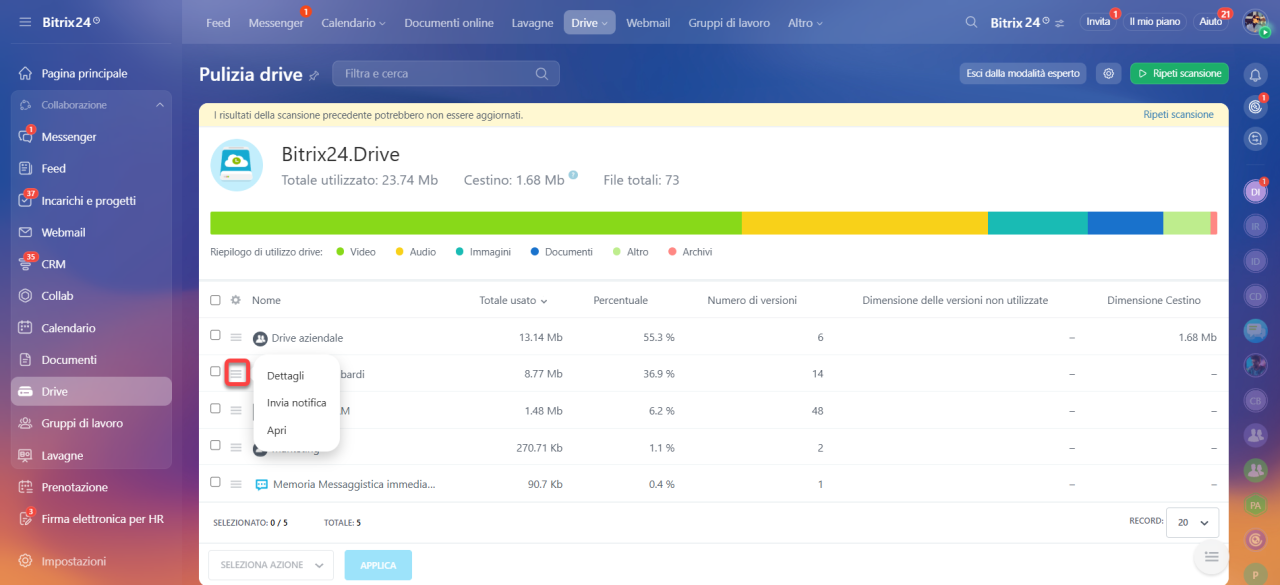Open Il mio piano

click(1154, 22)
